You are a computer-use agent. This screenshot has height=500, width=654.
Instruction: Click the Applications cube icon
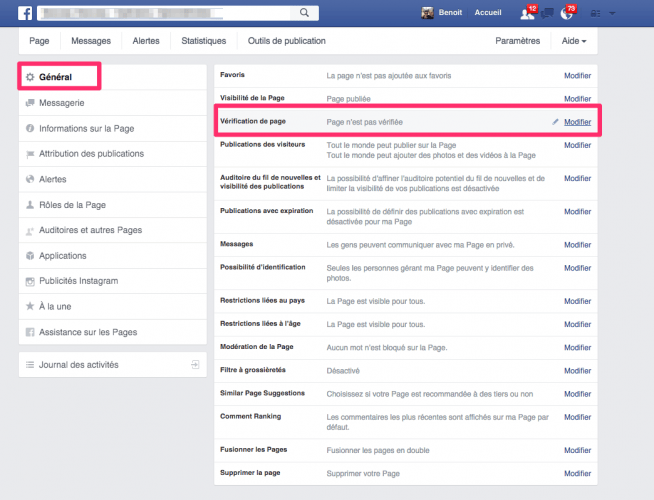coord(30,256)
